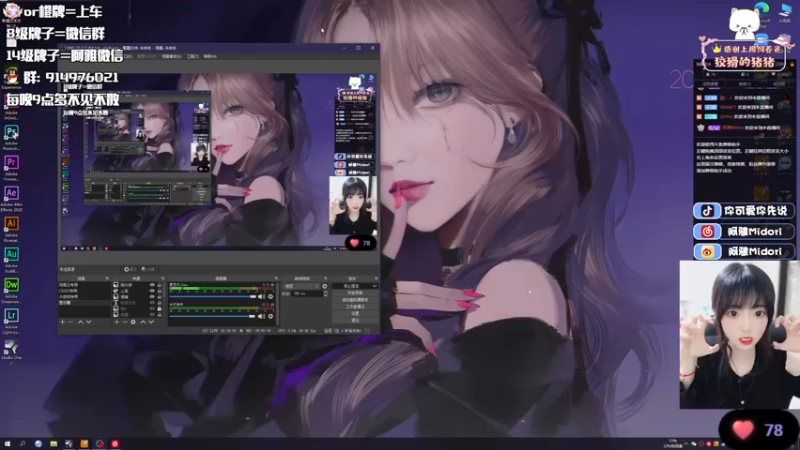Move the selected source down
This screenshot has height=450, width=800.
[152, 322]
